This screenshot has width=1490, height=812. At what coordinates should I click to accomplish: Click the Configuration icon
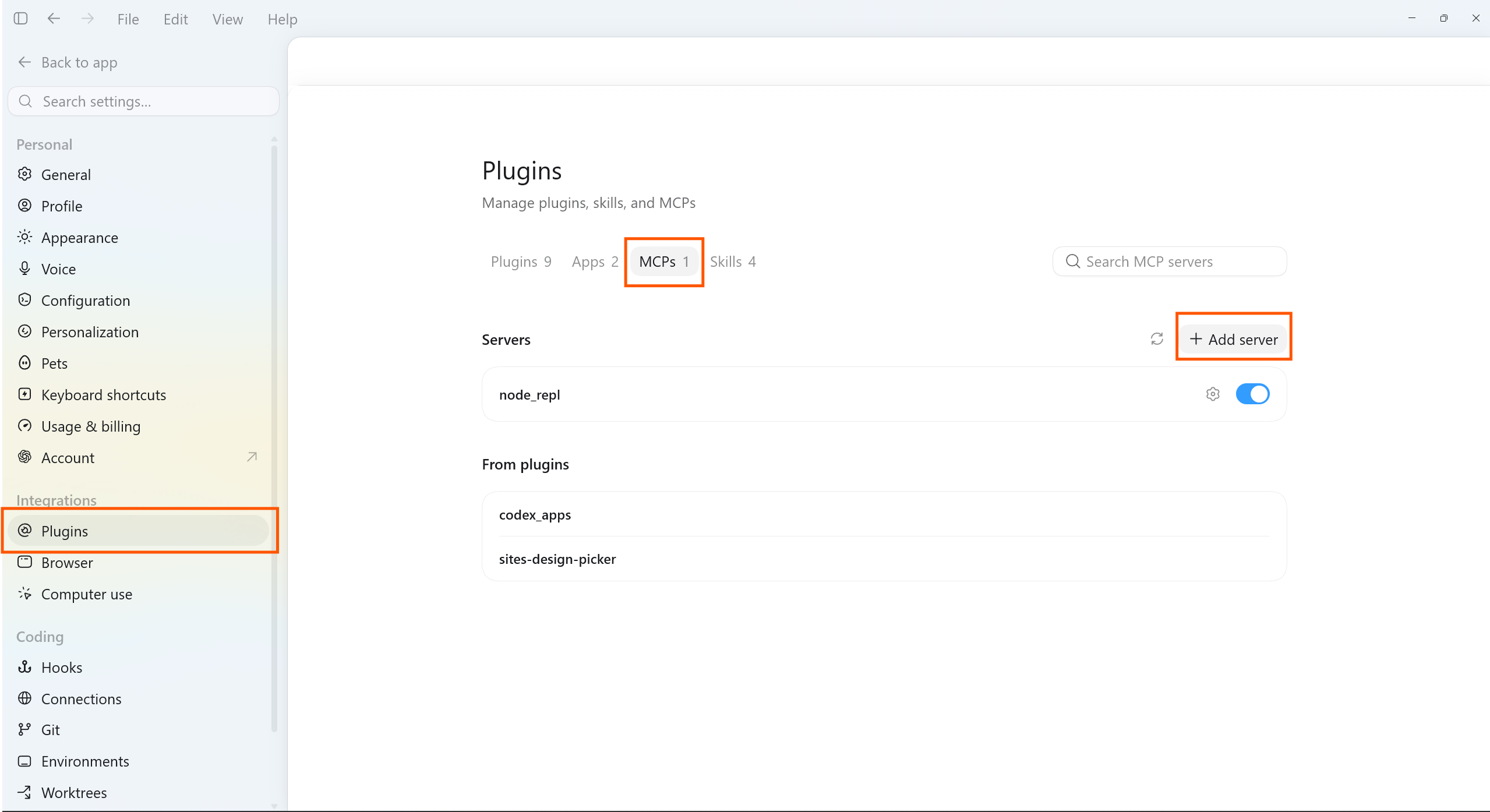point(24,300)
